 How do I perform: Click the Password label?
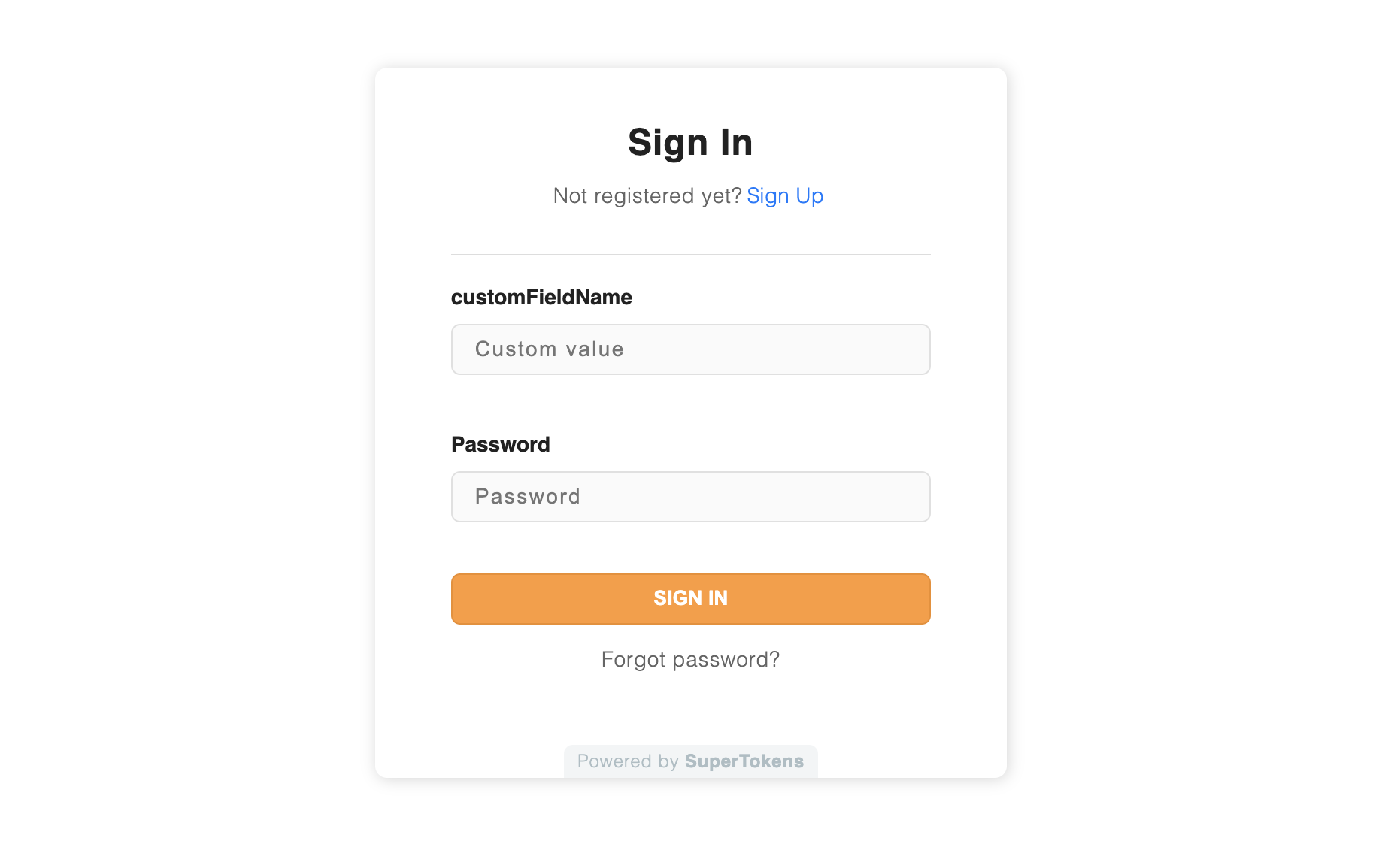click(501, 444)
